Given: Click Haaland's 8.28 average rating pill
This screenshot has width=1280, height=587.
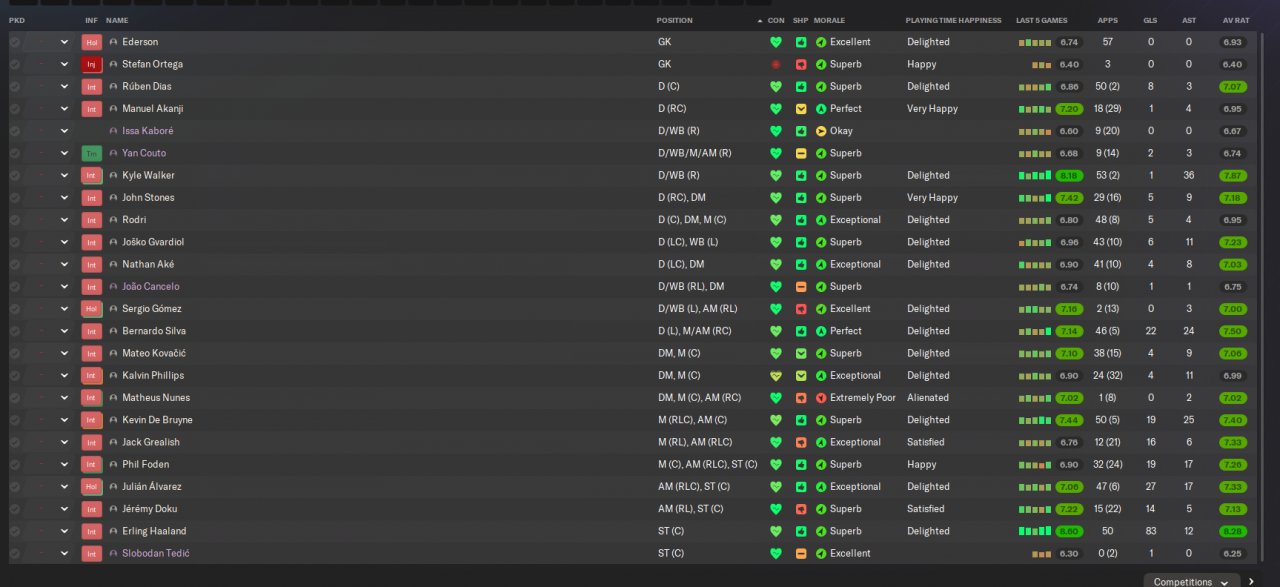Looking at the screenshot, I should (x=1233, y=531).
